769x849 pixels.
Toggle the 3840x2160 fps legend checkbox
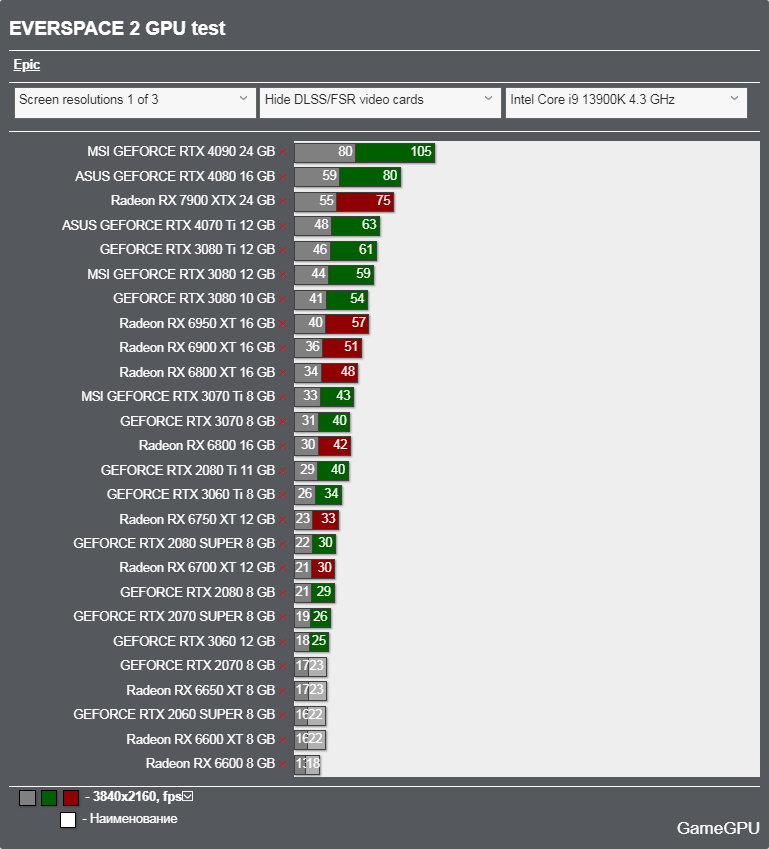188,796
